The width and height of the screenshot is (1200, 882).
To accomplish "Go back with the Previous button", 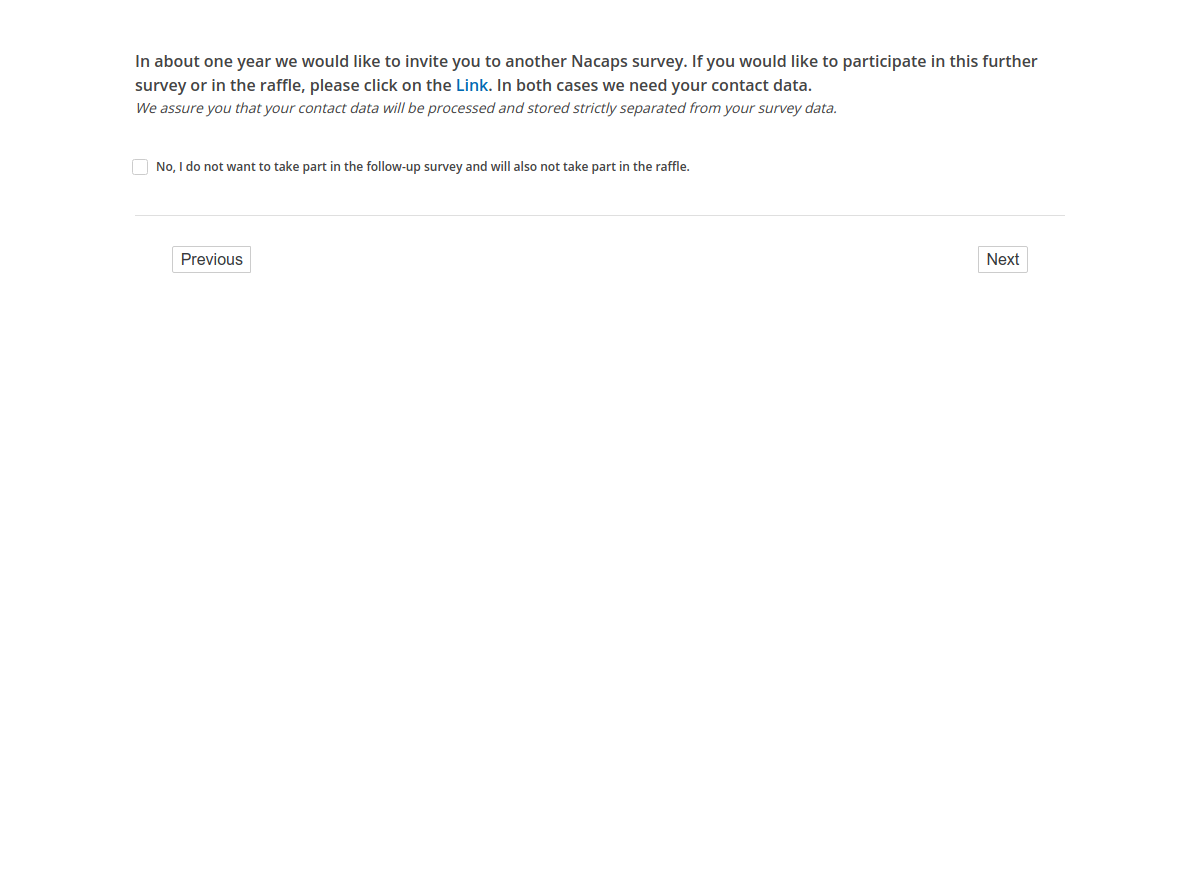I will pyautogui.click(x=211, y=260).
